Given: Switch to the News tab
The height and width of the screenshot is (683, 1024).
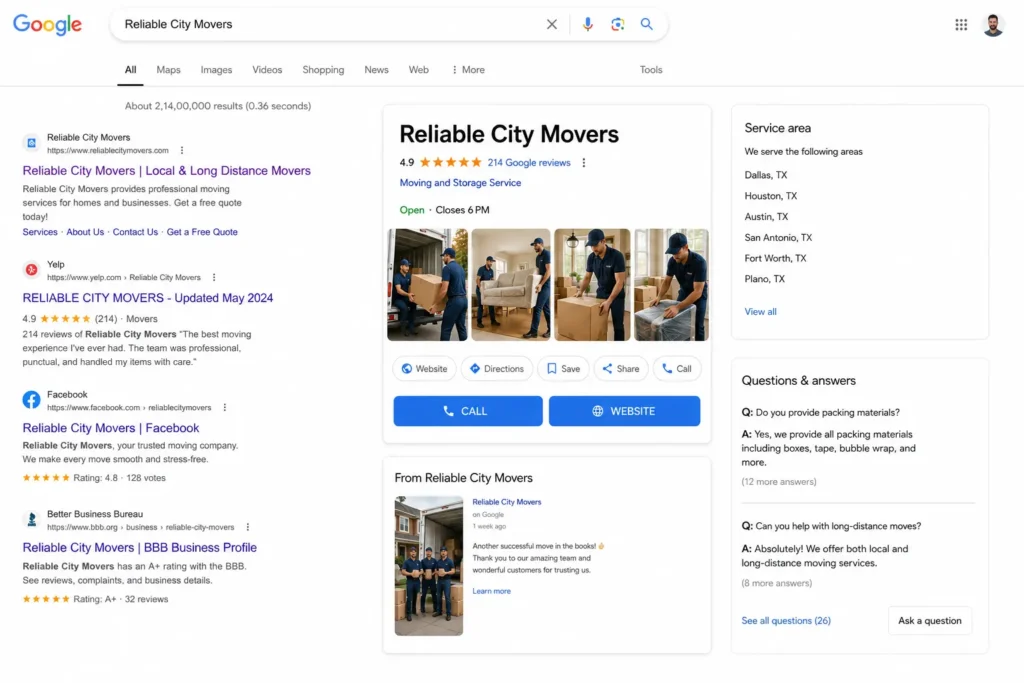Looking at the screenshot, I should 376,70.
